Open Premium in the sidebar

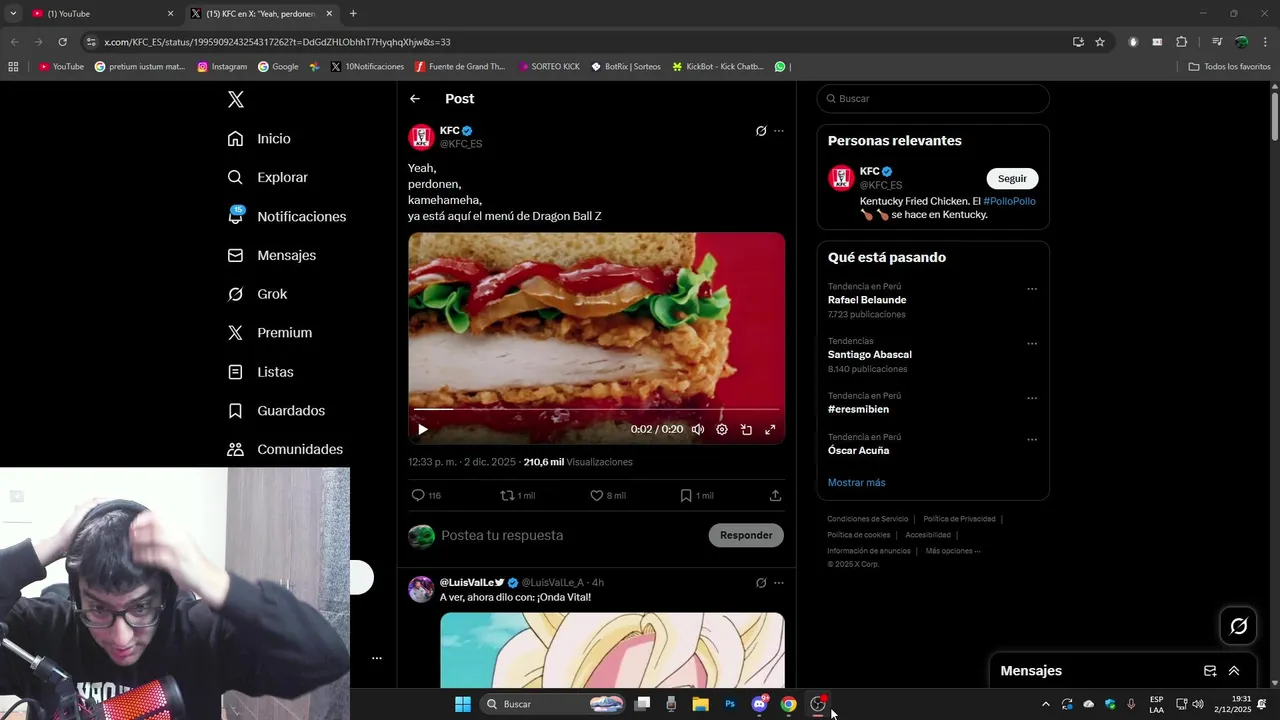coord(269,333)
